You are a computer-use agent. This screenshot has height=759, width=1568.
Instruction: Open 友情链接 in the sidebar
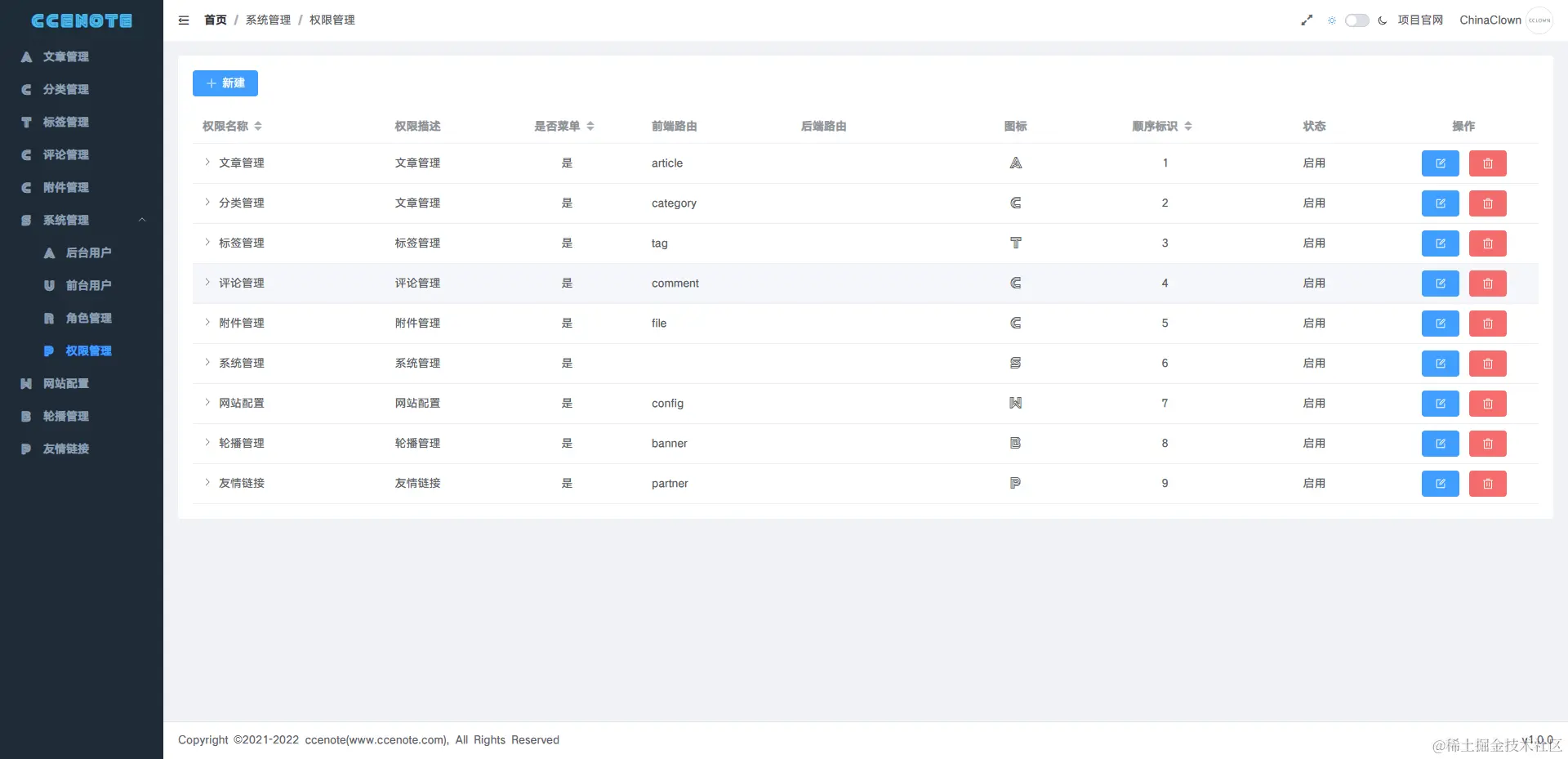82,449
